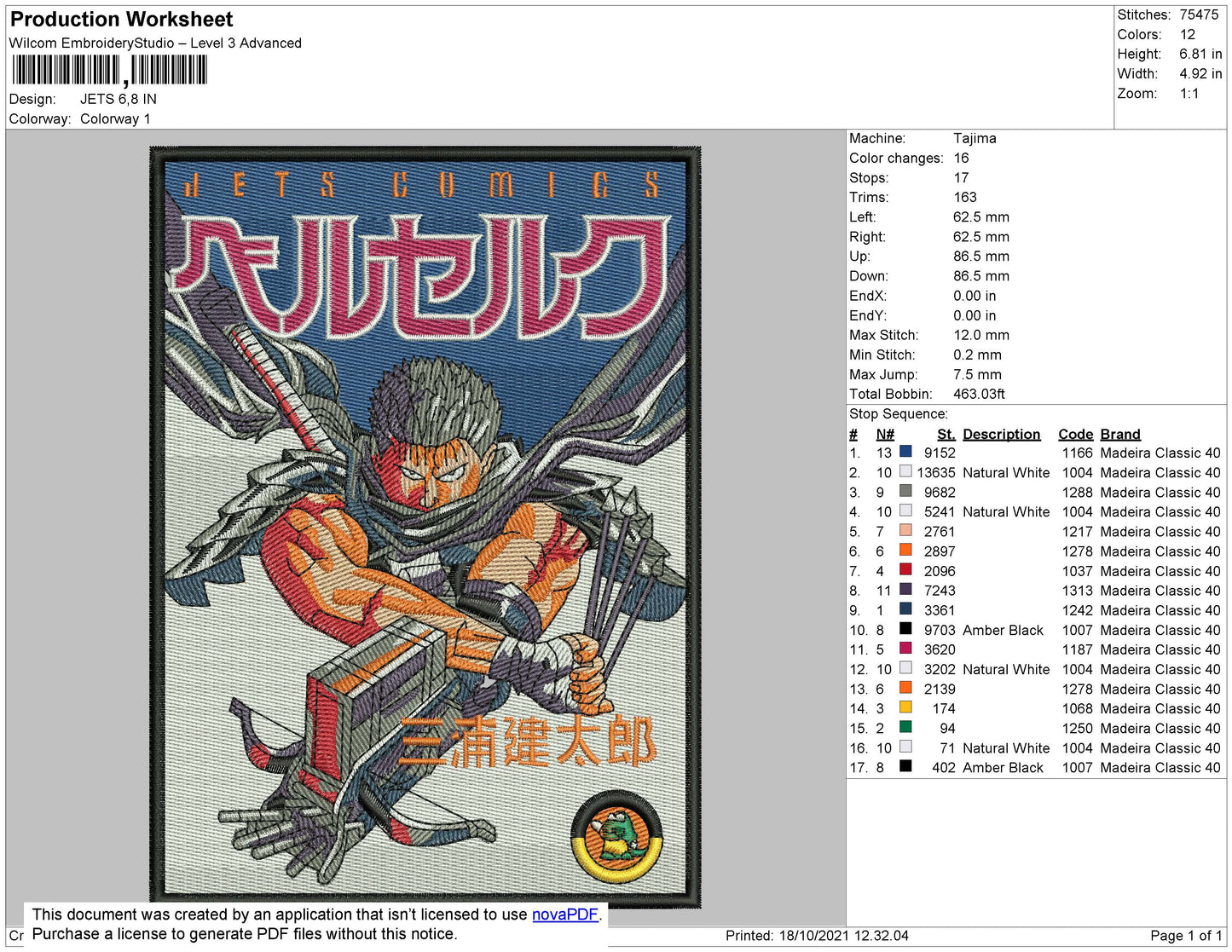This screenshot has height=952, width=1232.
Task: Open the novaPDF link
Action: tap(565, 914)
